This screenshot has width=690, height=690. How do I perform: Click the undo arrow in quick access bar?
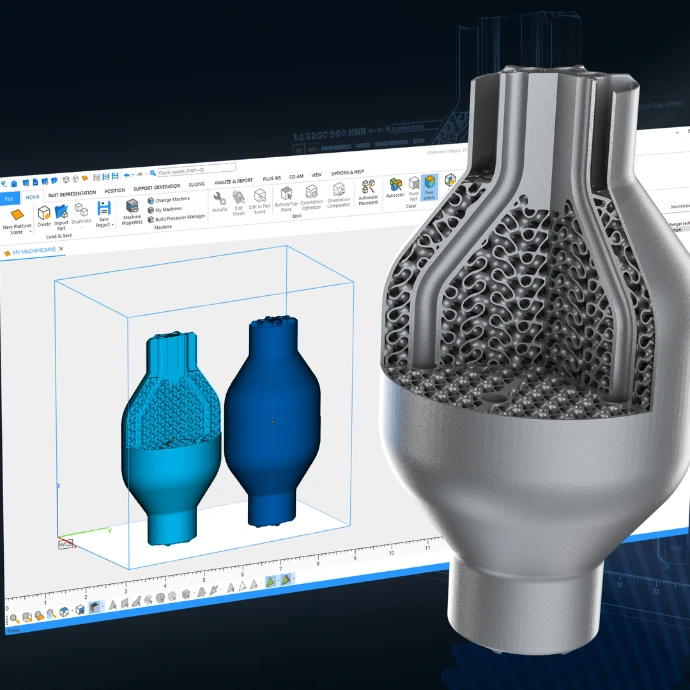coord(127,176)
